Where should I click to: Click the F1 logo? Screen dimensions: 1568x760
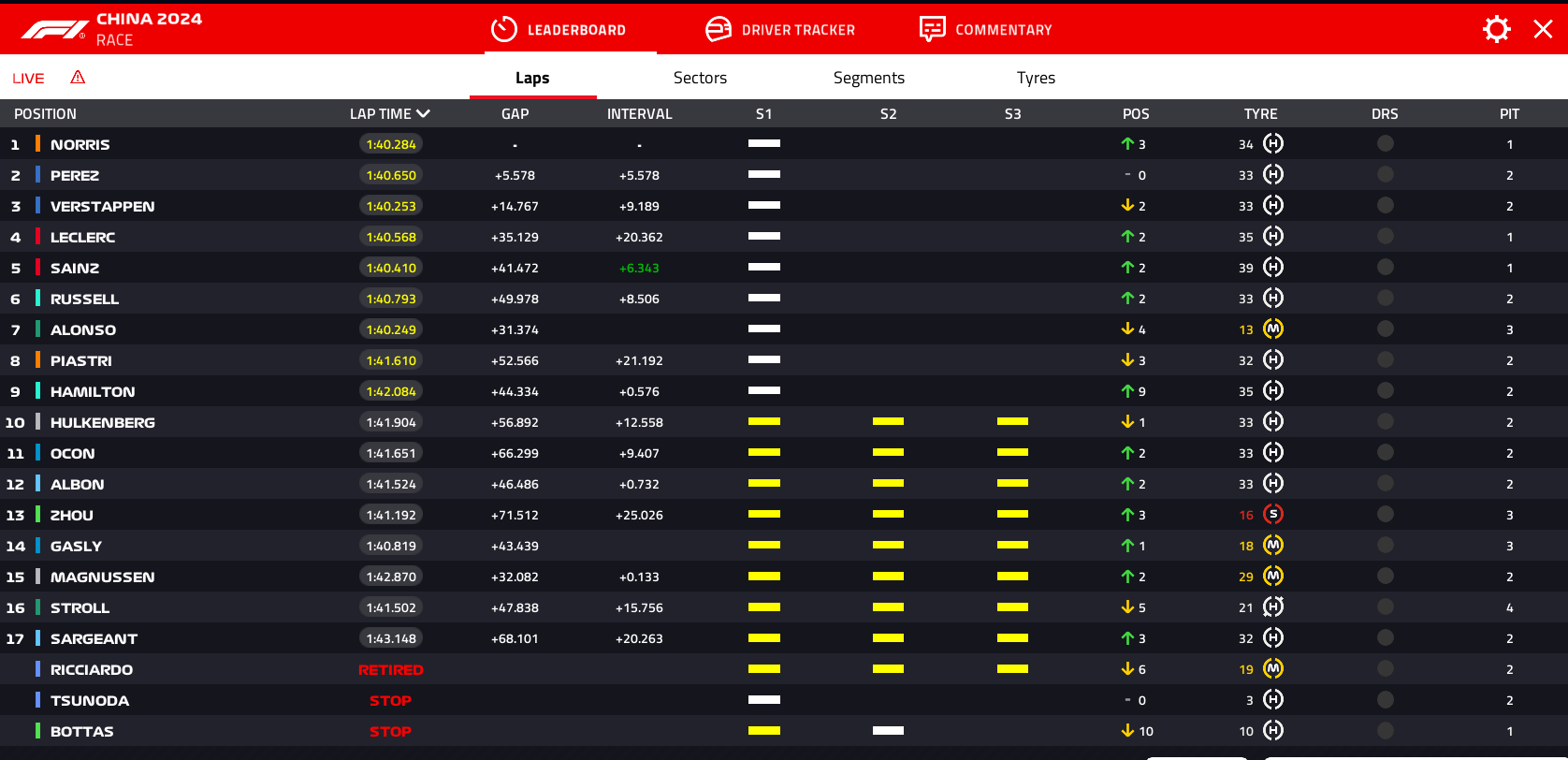click(x=53, y=31)
